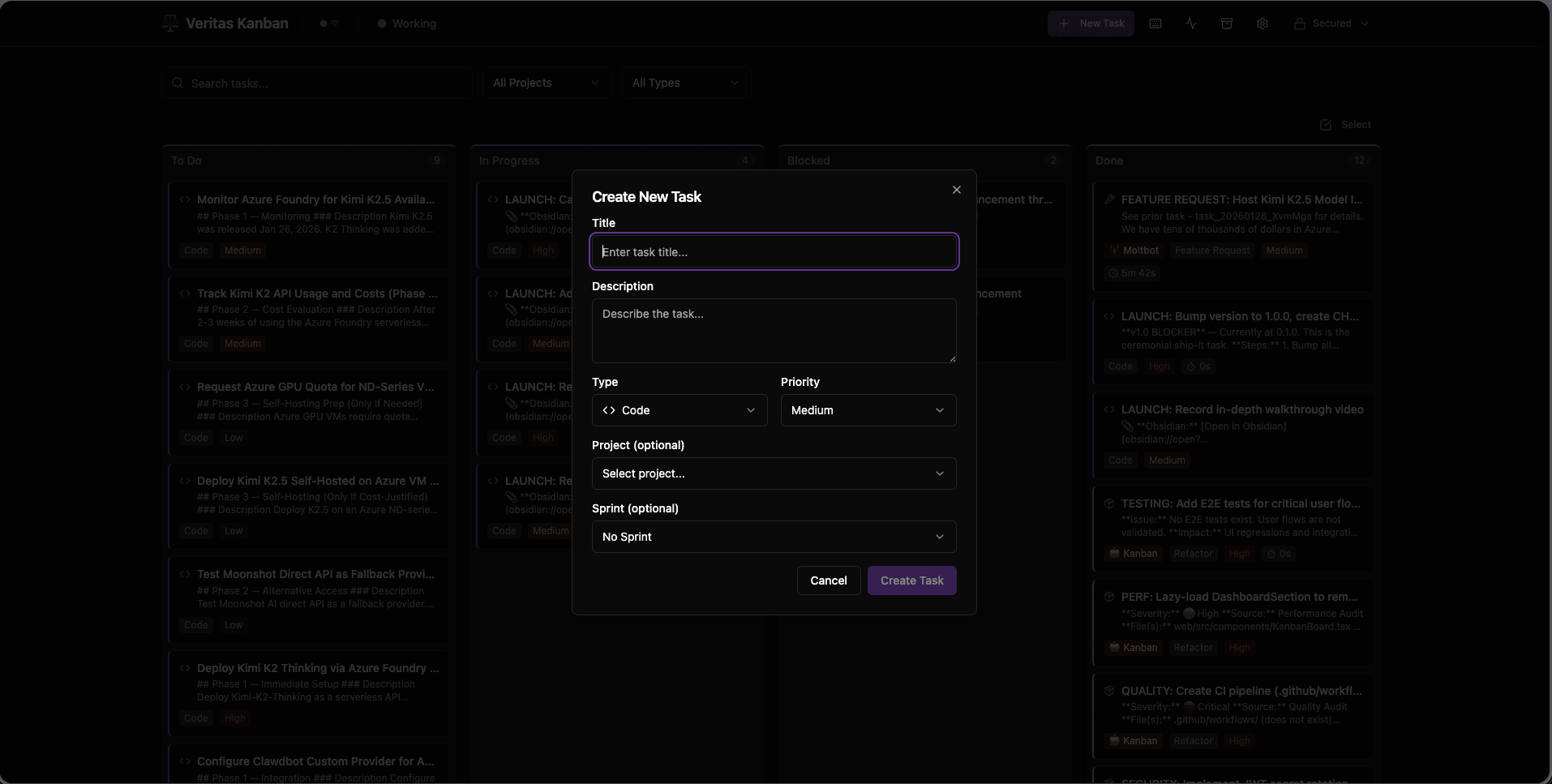Focus the task Title input field

click(774, 252)
